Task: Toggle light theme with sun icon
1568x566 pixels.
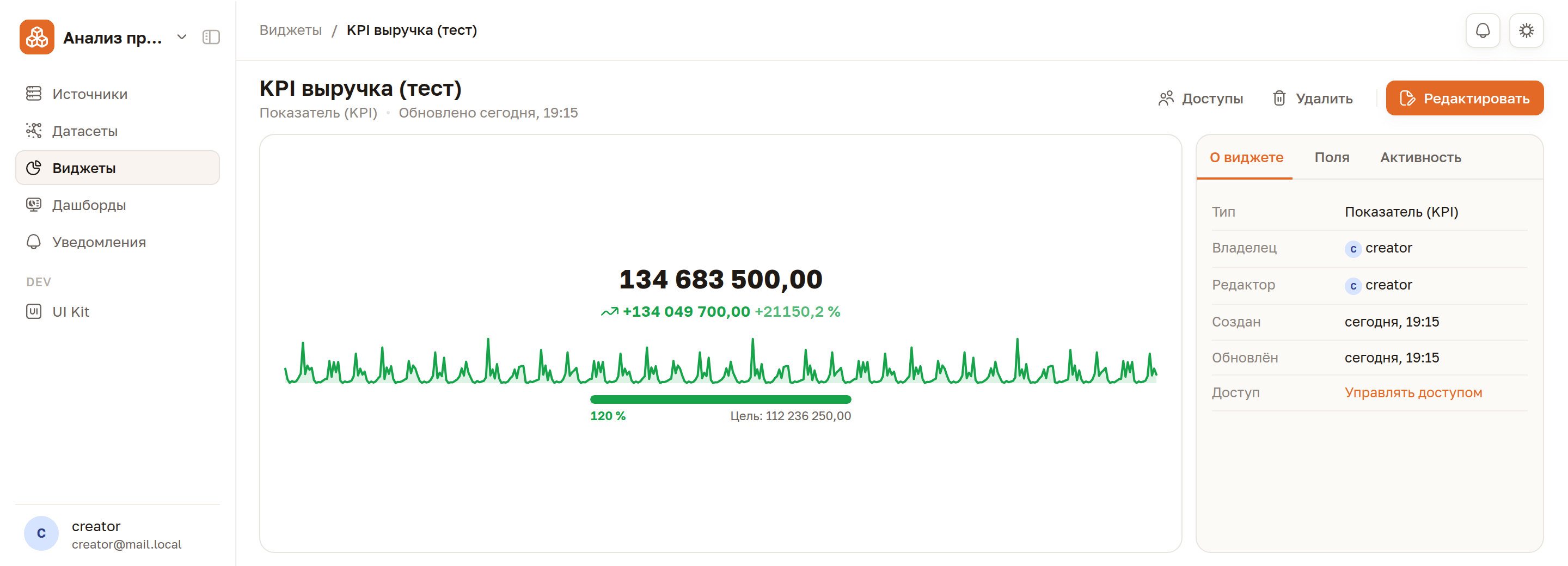Action: 1526,30
